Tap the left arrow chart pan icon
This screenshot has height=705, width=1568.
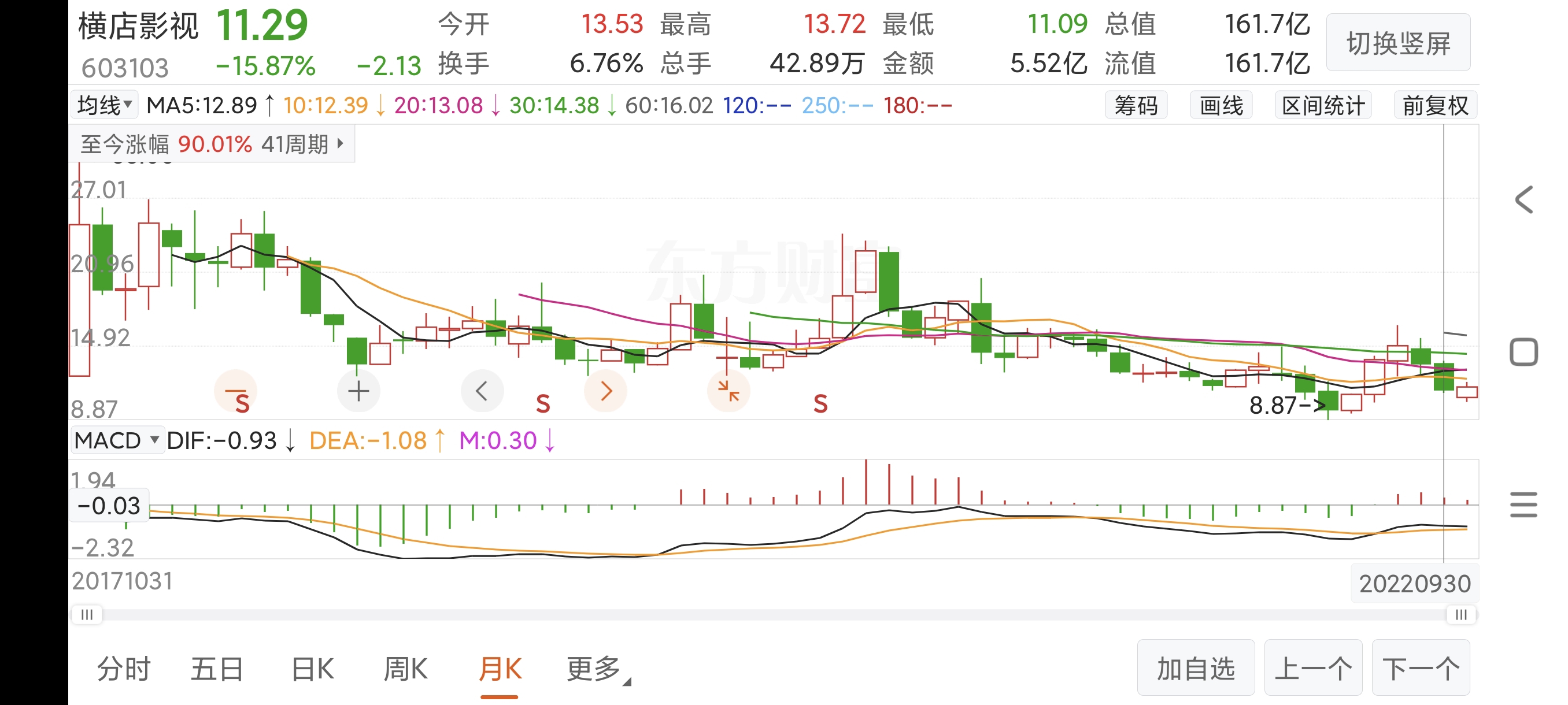coord(482,391)
